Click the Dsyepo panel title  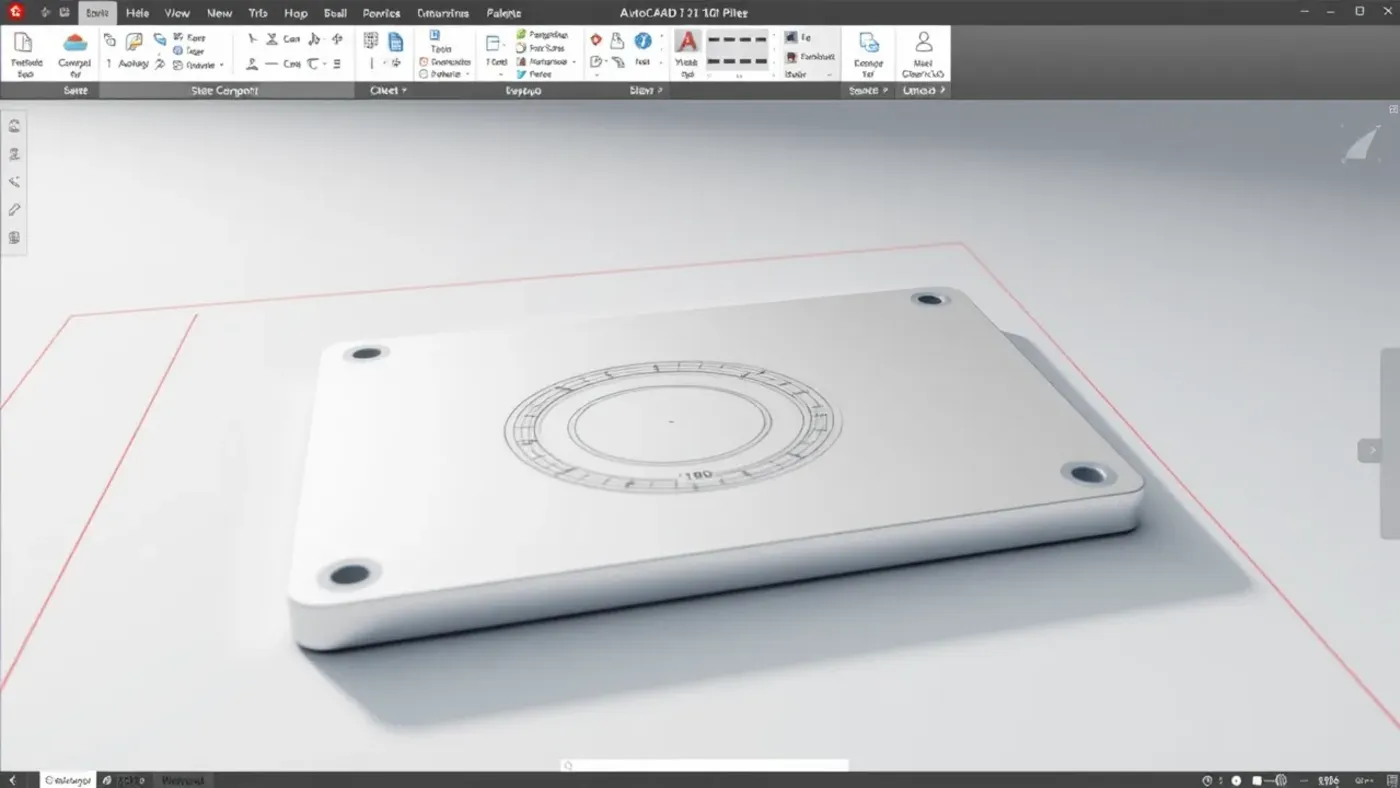click(523, 90)
